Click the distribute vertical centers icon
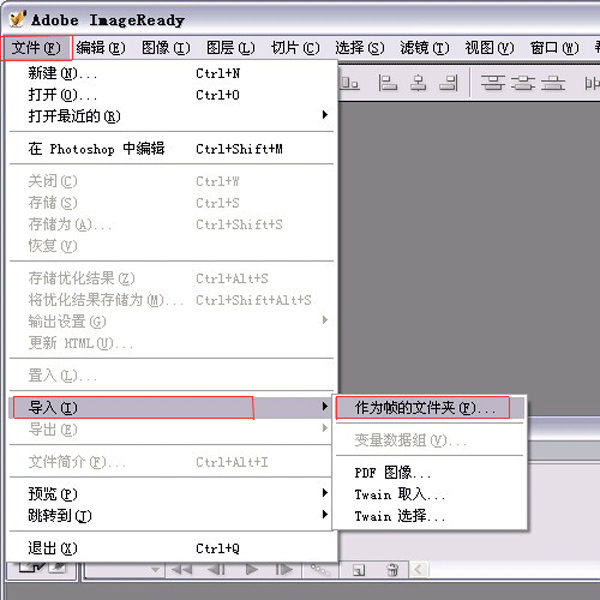600x600 pixels. (521, 84)
